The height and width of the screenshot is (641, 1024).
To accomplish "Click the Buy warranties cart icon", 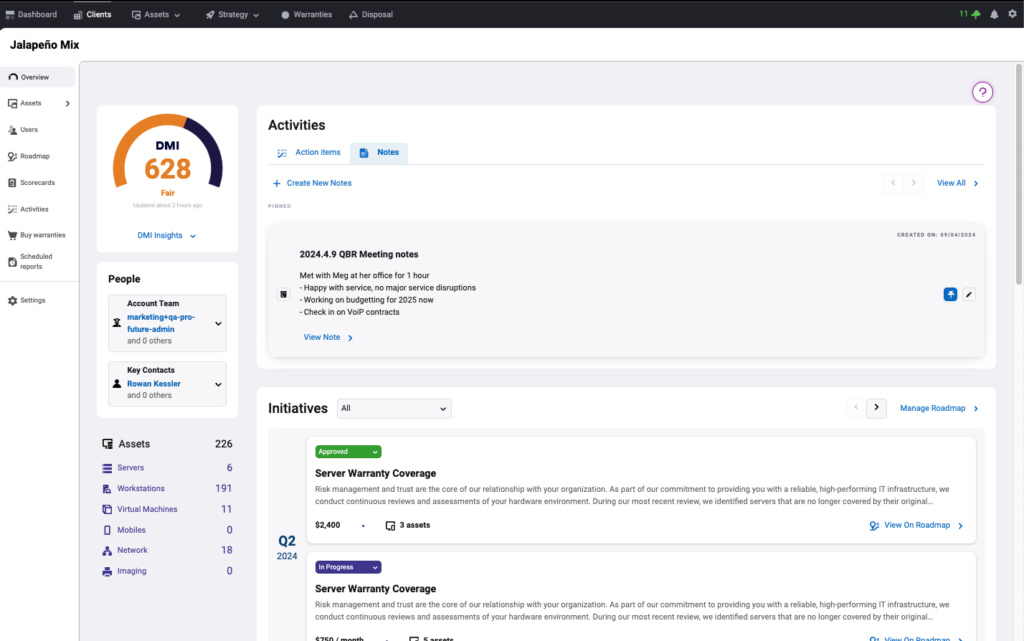I will tap(12, 235).
